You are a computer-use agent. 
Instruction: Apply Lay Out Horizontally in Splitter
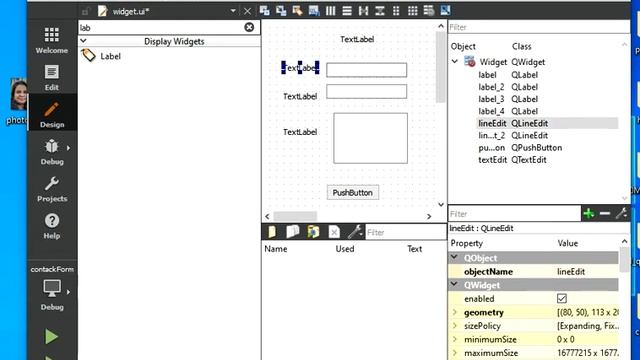363,11
